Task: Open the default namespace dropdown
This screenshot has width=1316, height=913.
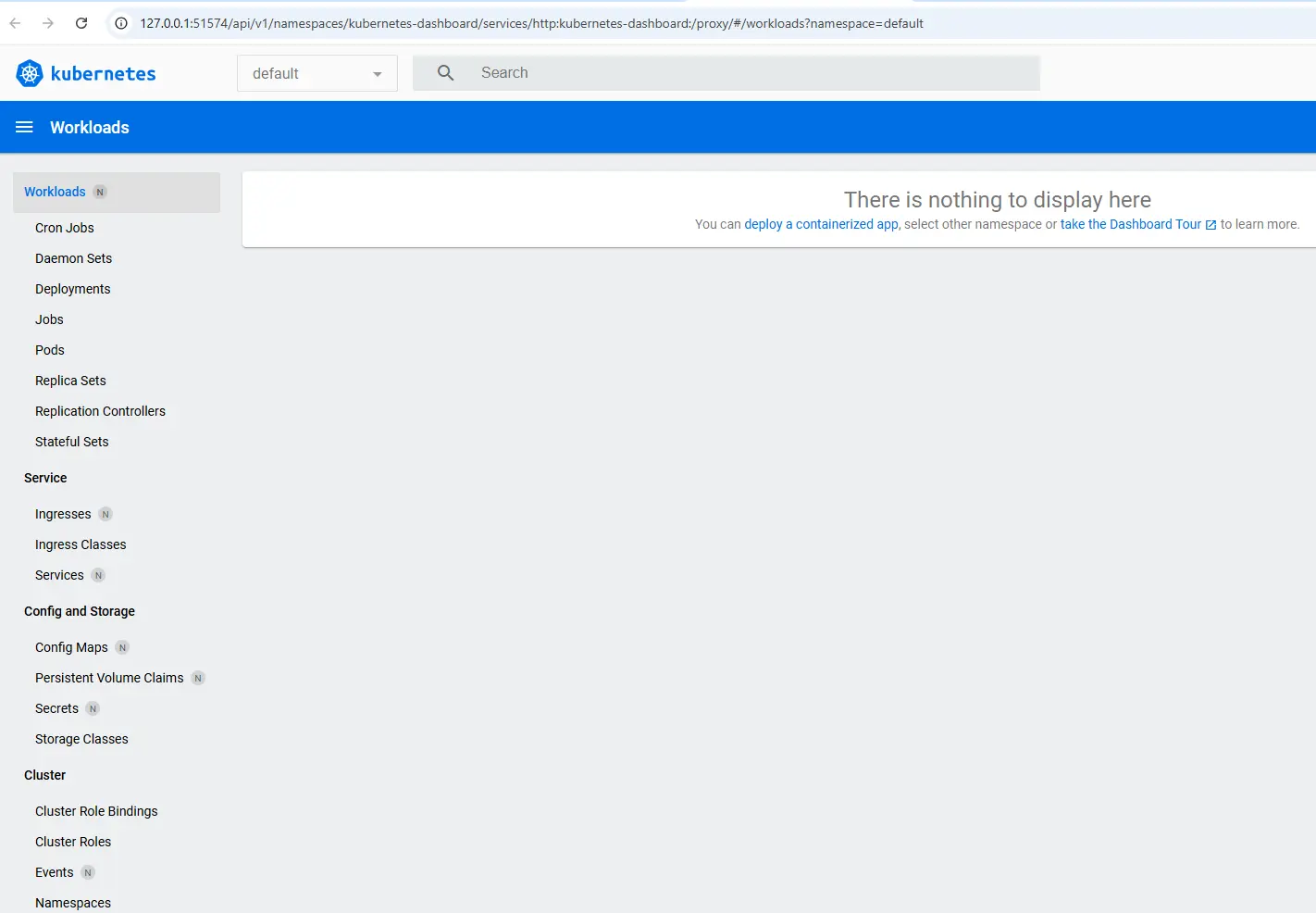Action: click(x=317, y=73)
